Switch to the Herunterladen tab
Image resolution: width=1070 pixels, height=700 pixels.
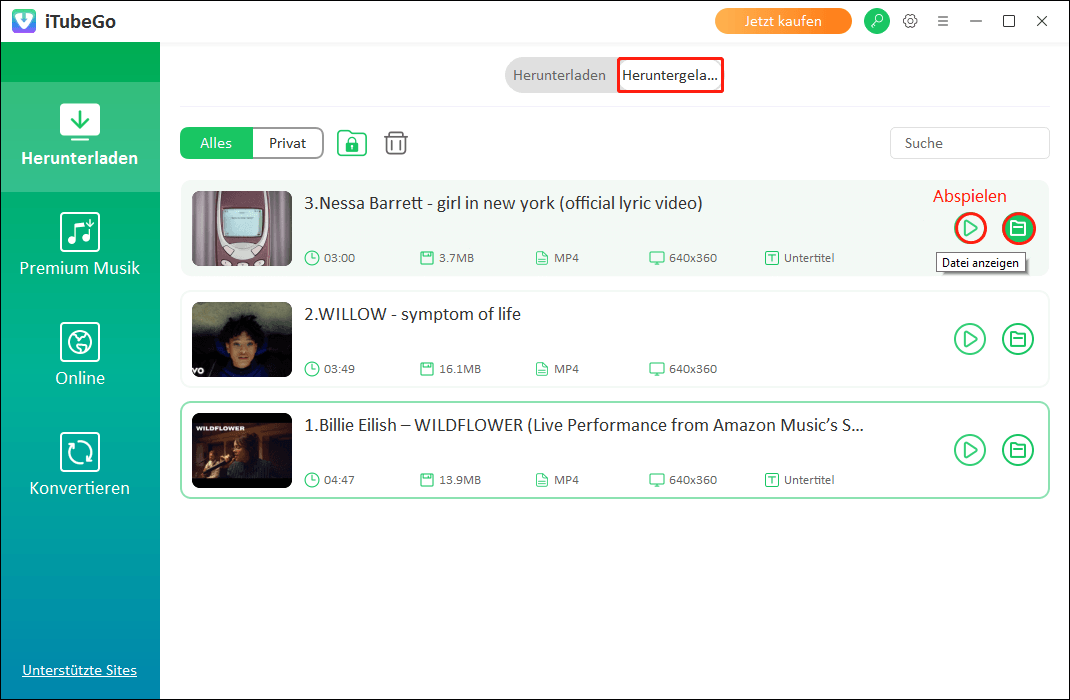coord(560,75)
